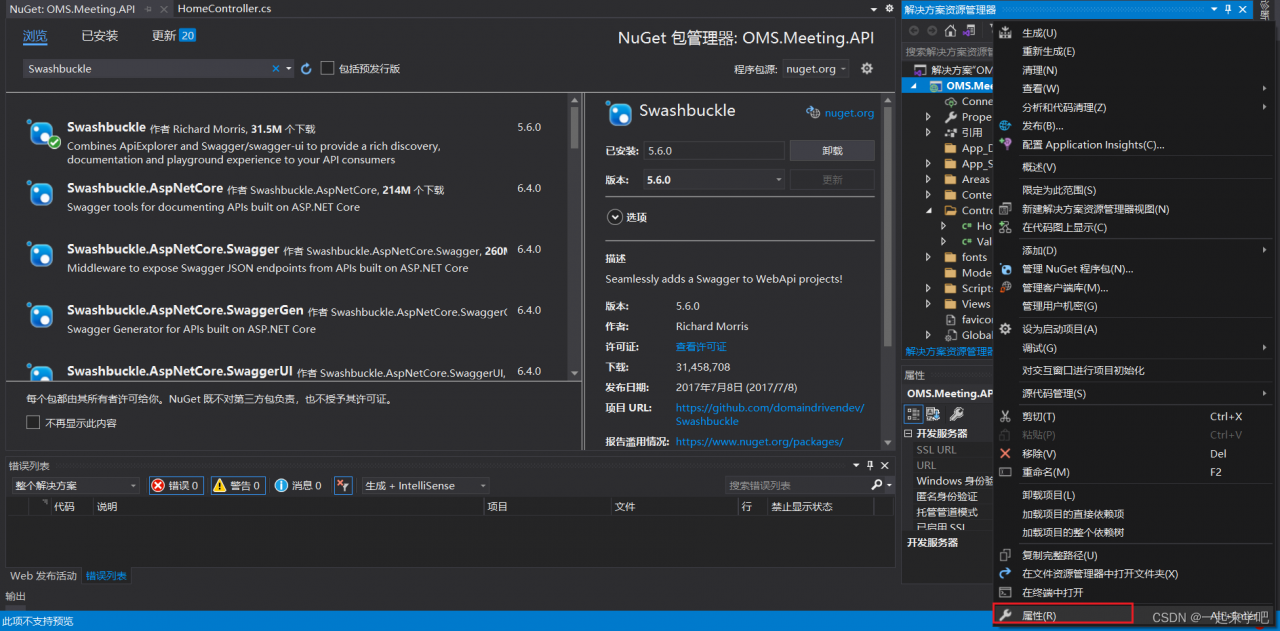Click the solution view switch icon beside home
This screenshot has height=631, width=1280.
[969, 30]
